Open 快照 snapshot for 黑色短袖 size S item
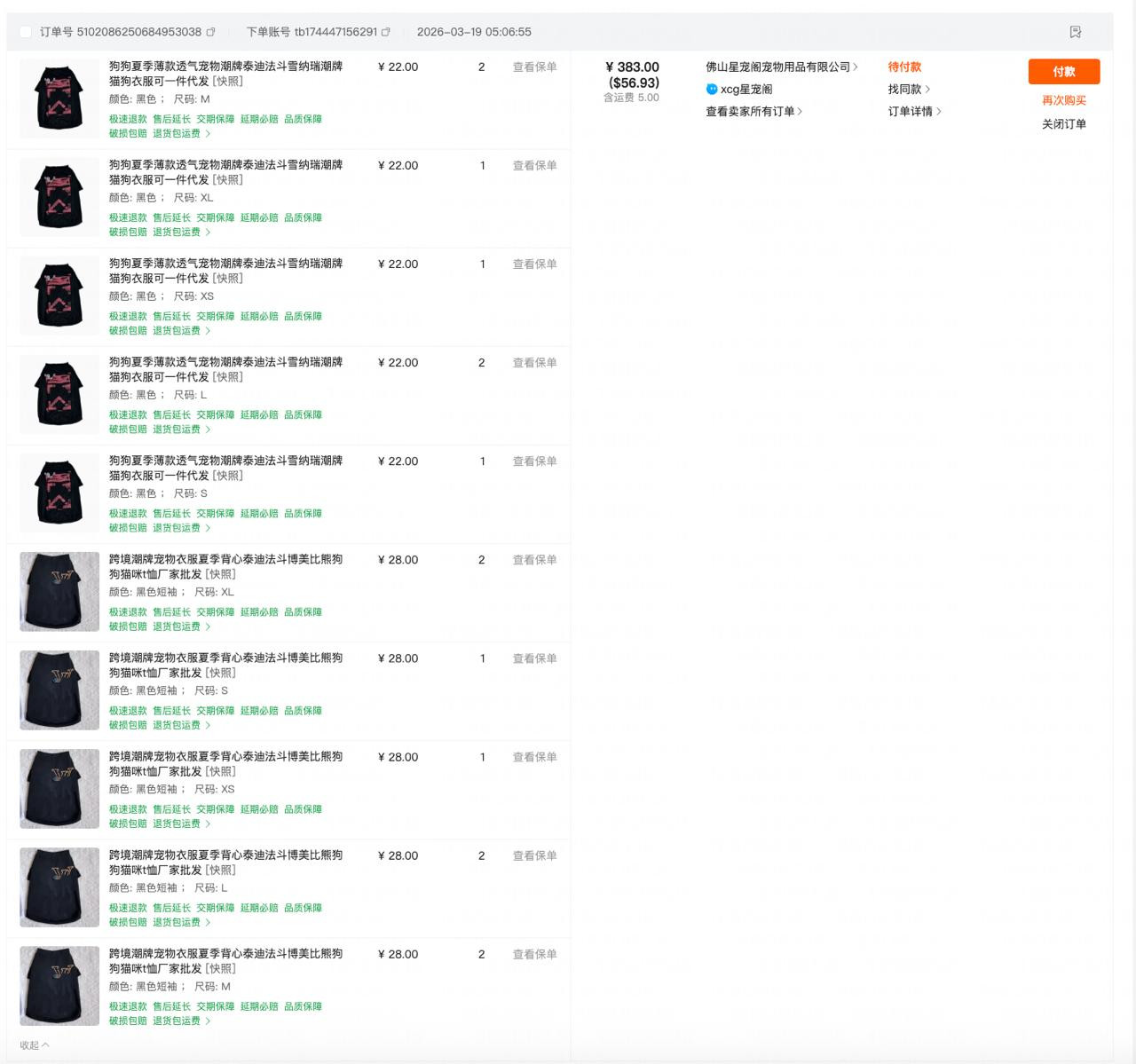 tap(220, 673)
